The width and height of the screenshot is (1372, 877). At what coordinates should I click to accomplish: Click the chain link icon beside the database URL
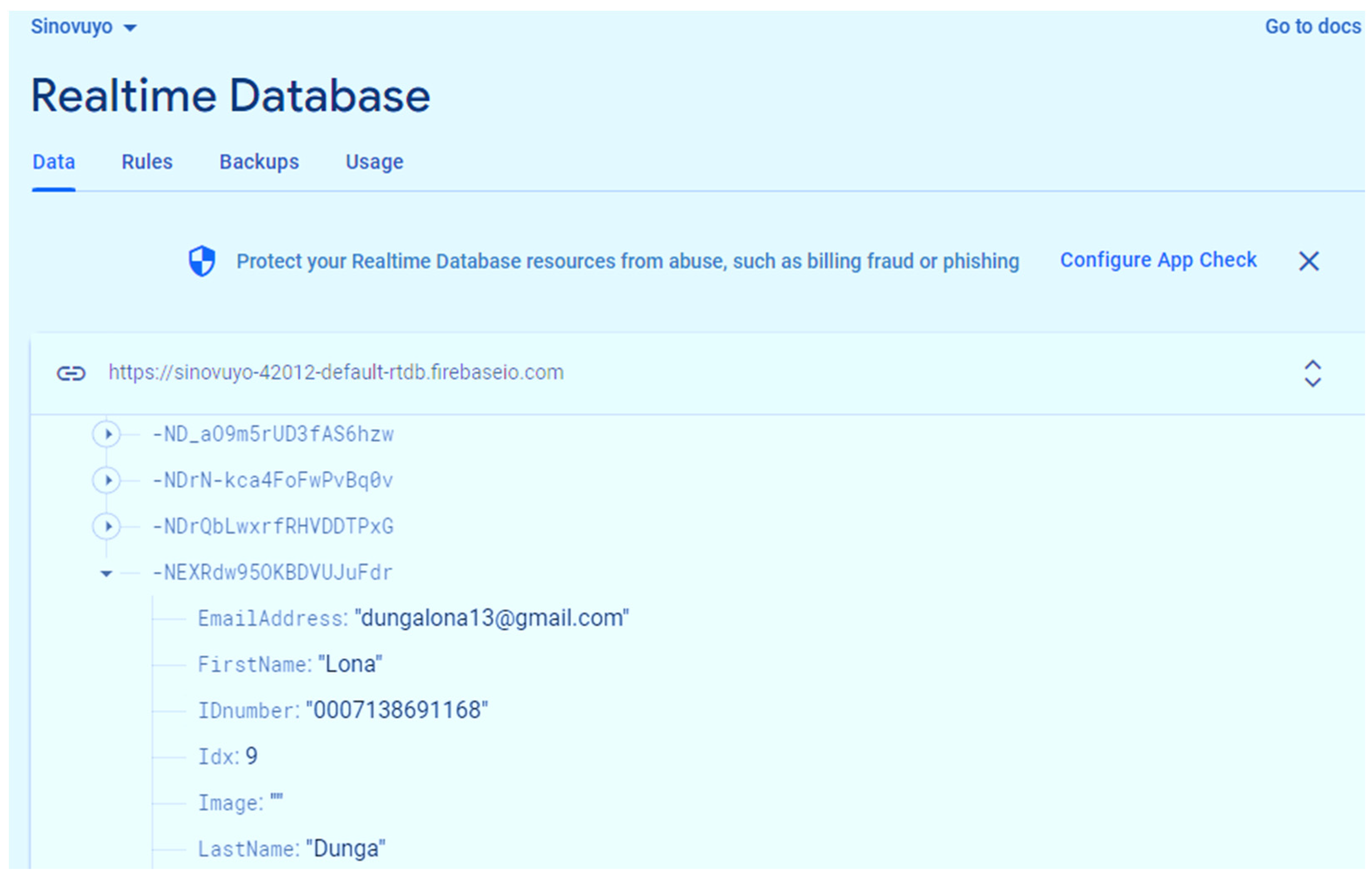pos(71,373)
